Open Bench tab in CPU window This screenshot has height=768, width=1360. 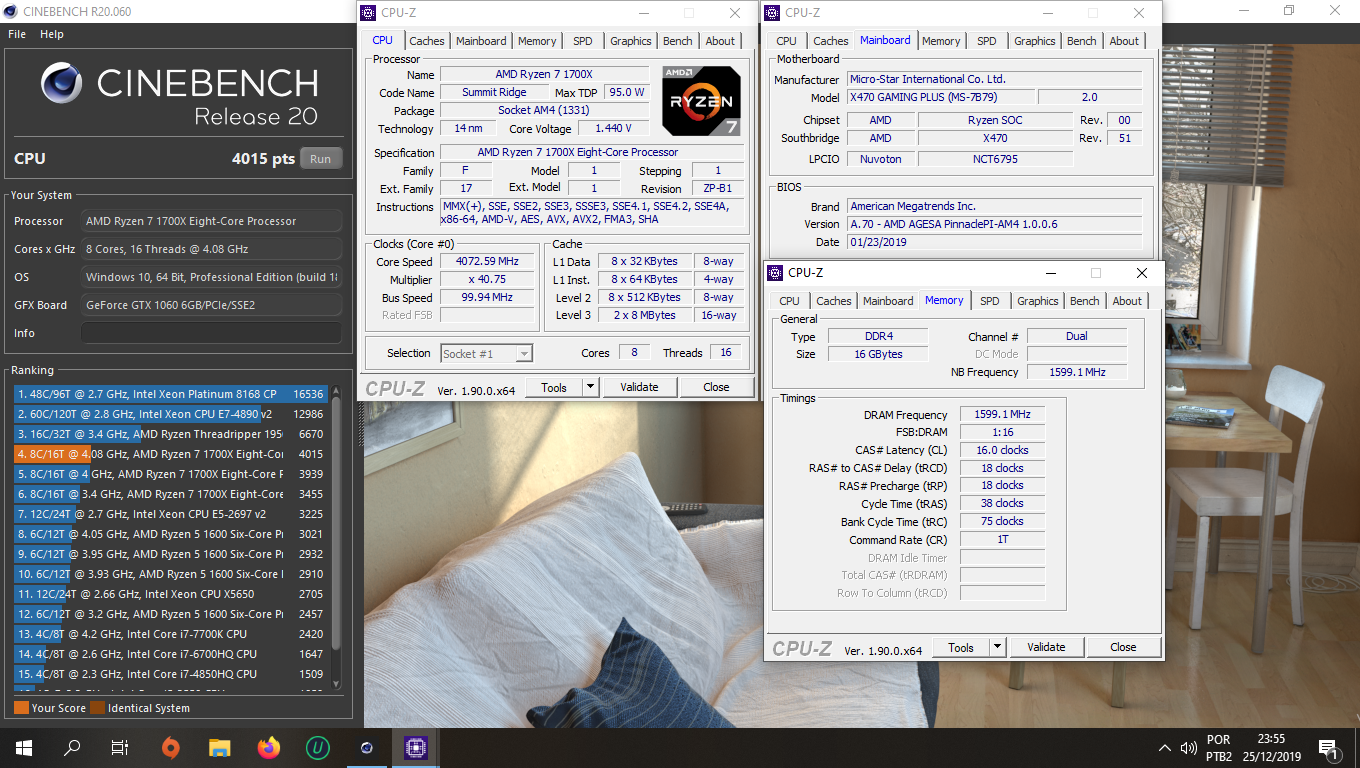[x=678, y=41]
